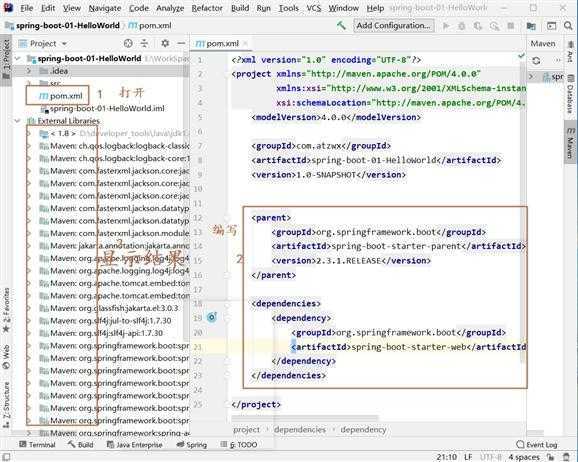
Task: Click the Debug bug icon in toolbar
Action: [462, 26]
